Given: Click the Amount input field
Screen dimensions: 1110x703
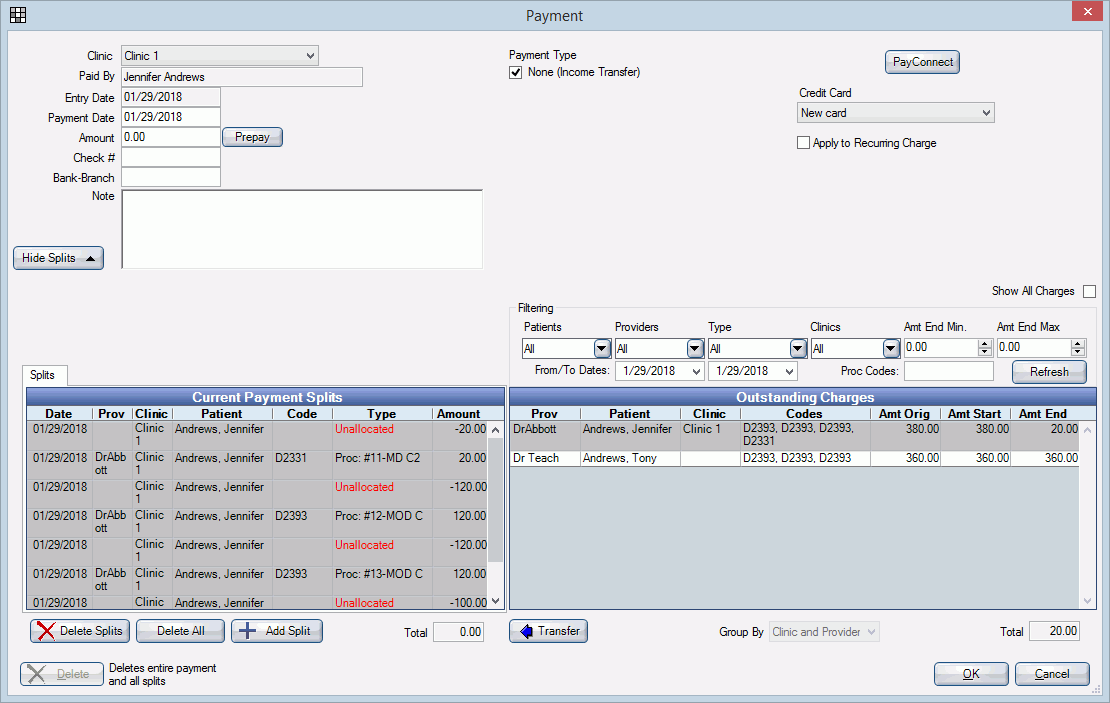Looking at the screenshot, I should click(171, 137).
